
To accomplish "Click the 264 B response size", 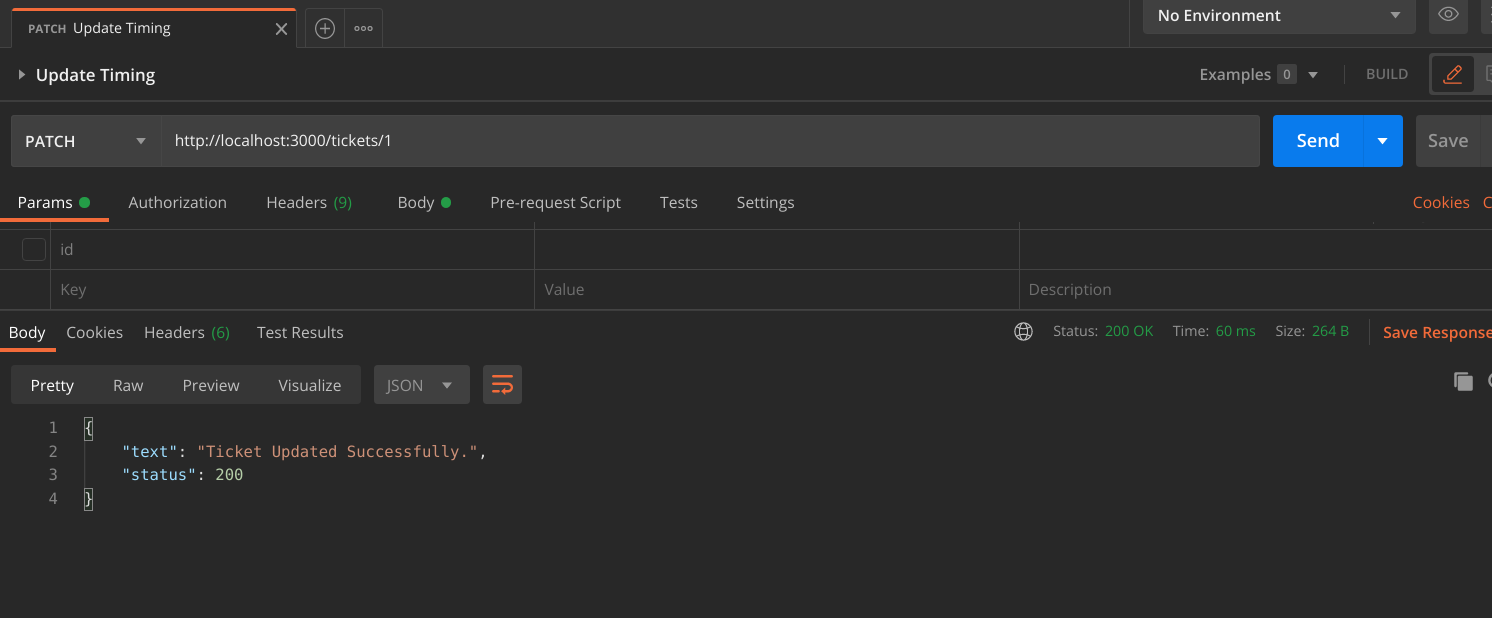I will 1330,331.
